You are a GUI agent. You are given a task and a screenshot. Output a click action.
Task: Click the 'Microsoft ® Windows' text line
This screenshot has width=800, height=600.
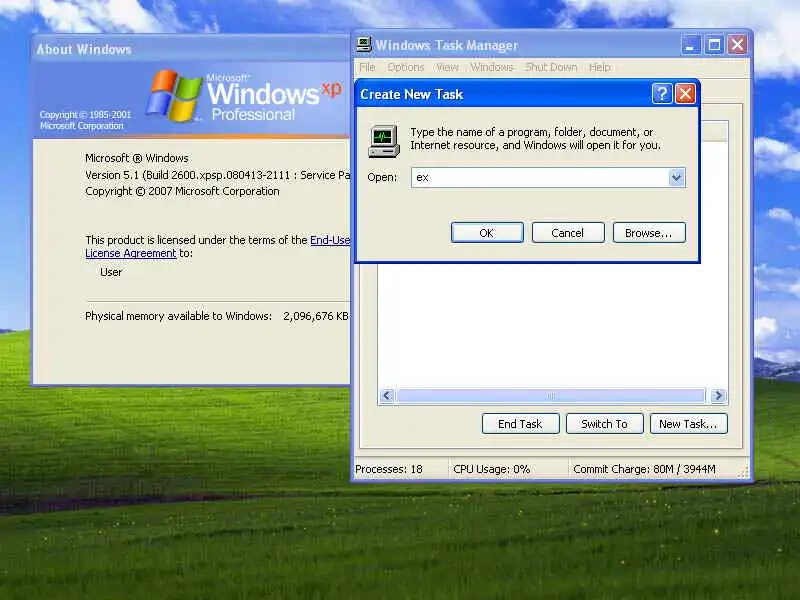pyautogui.click(x=137, y=158)
